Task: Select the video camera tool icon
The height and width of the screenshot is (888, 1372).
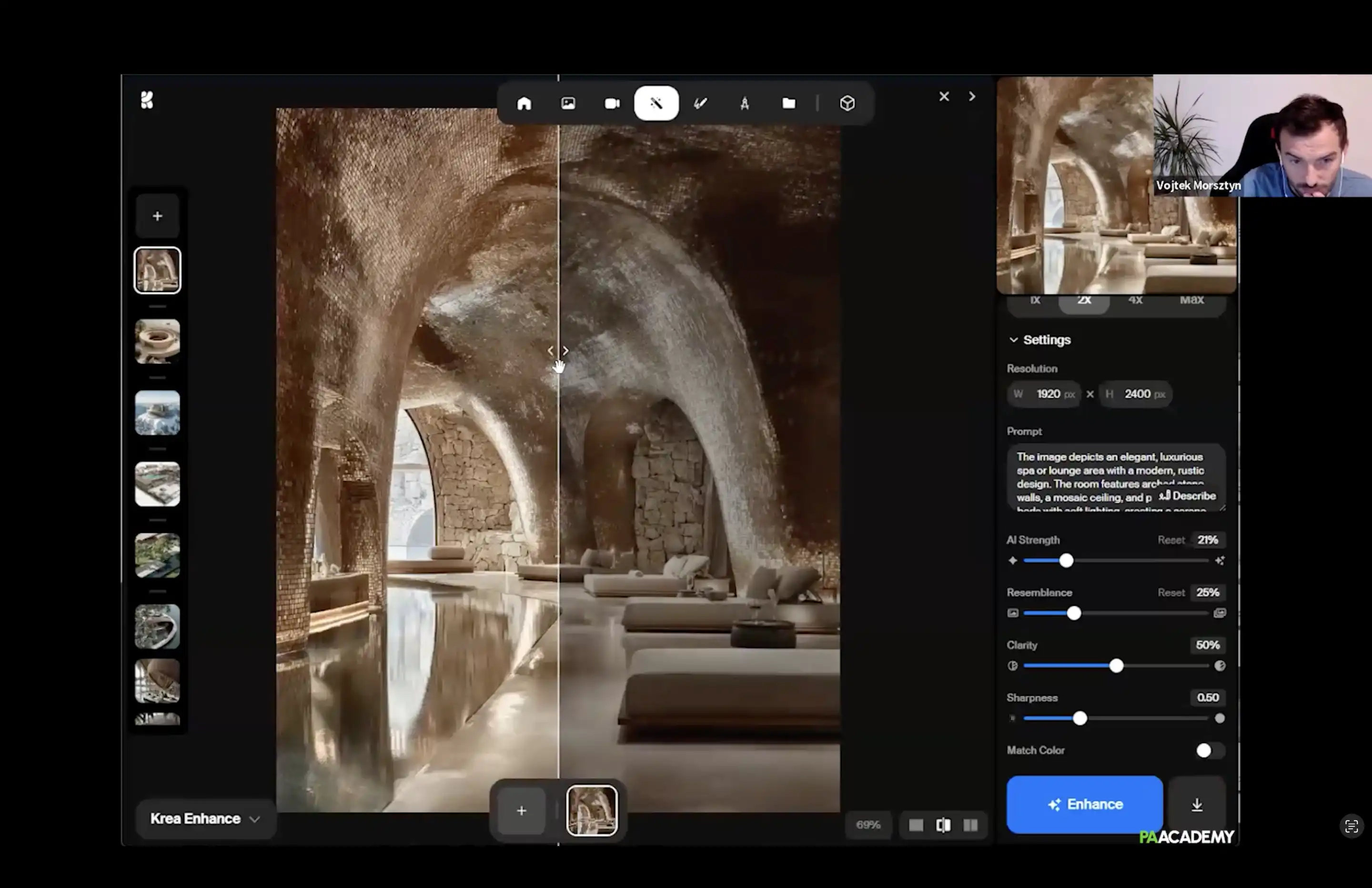Action: [x=612, y=103]
